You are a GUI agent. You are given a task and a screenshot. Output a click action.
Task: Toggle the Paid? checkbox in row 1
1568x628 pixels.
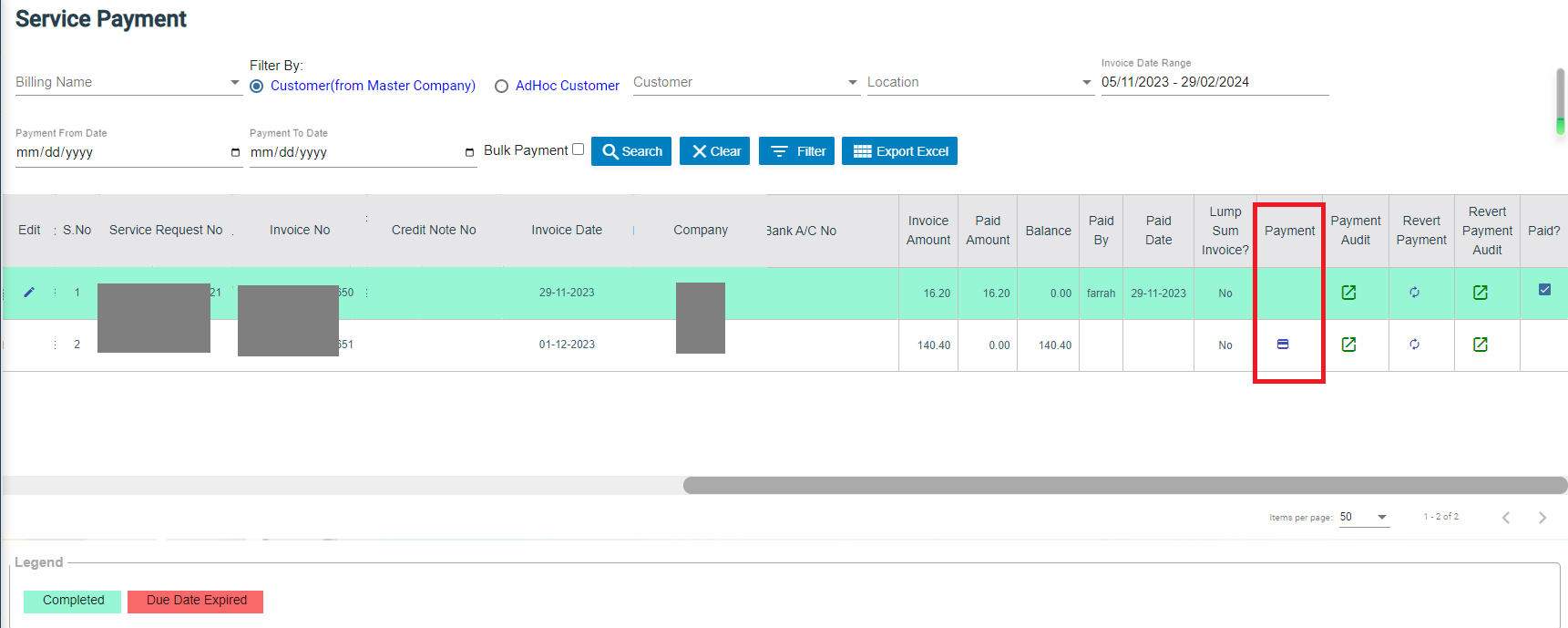[1544, 290]
